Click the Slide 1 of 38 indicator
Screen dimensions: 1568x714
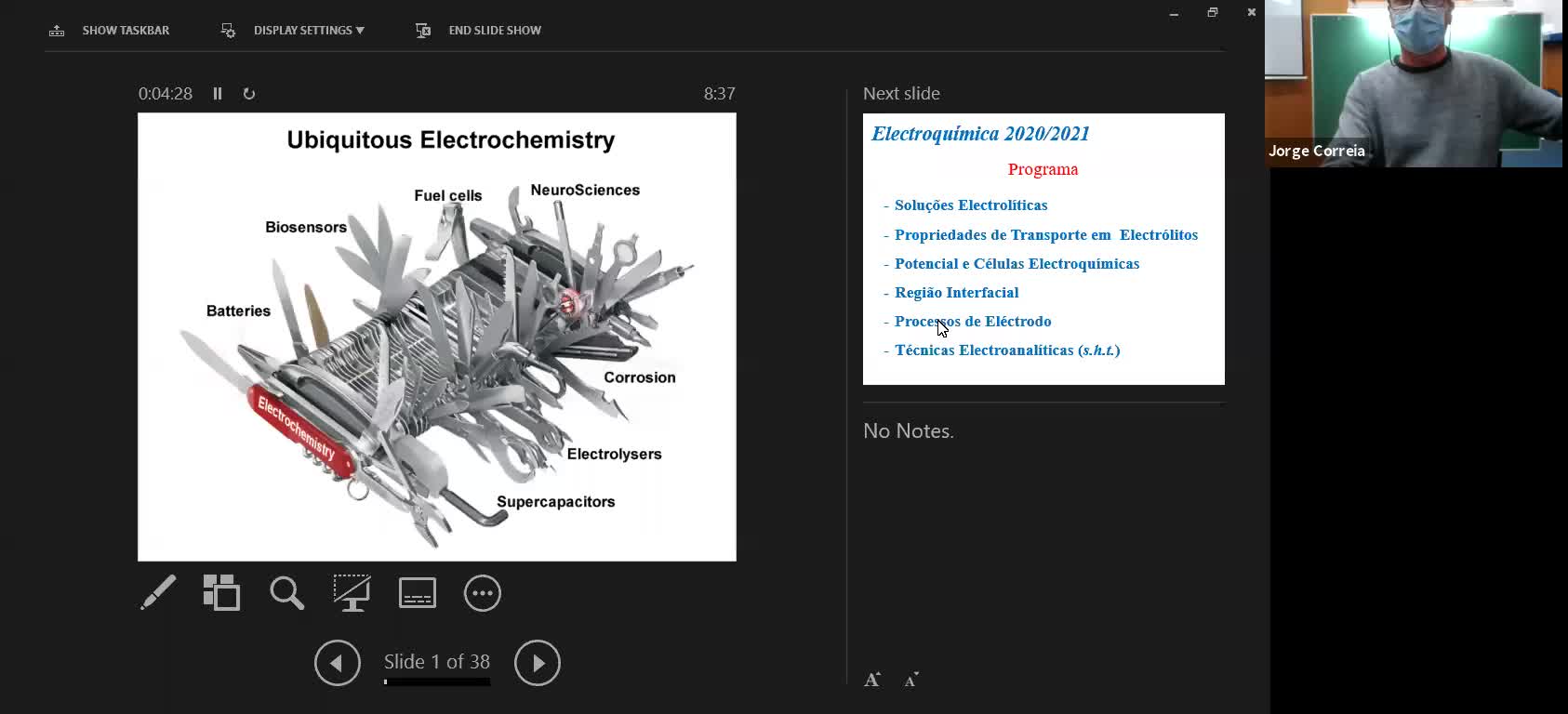[437, 661]
